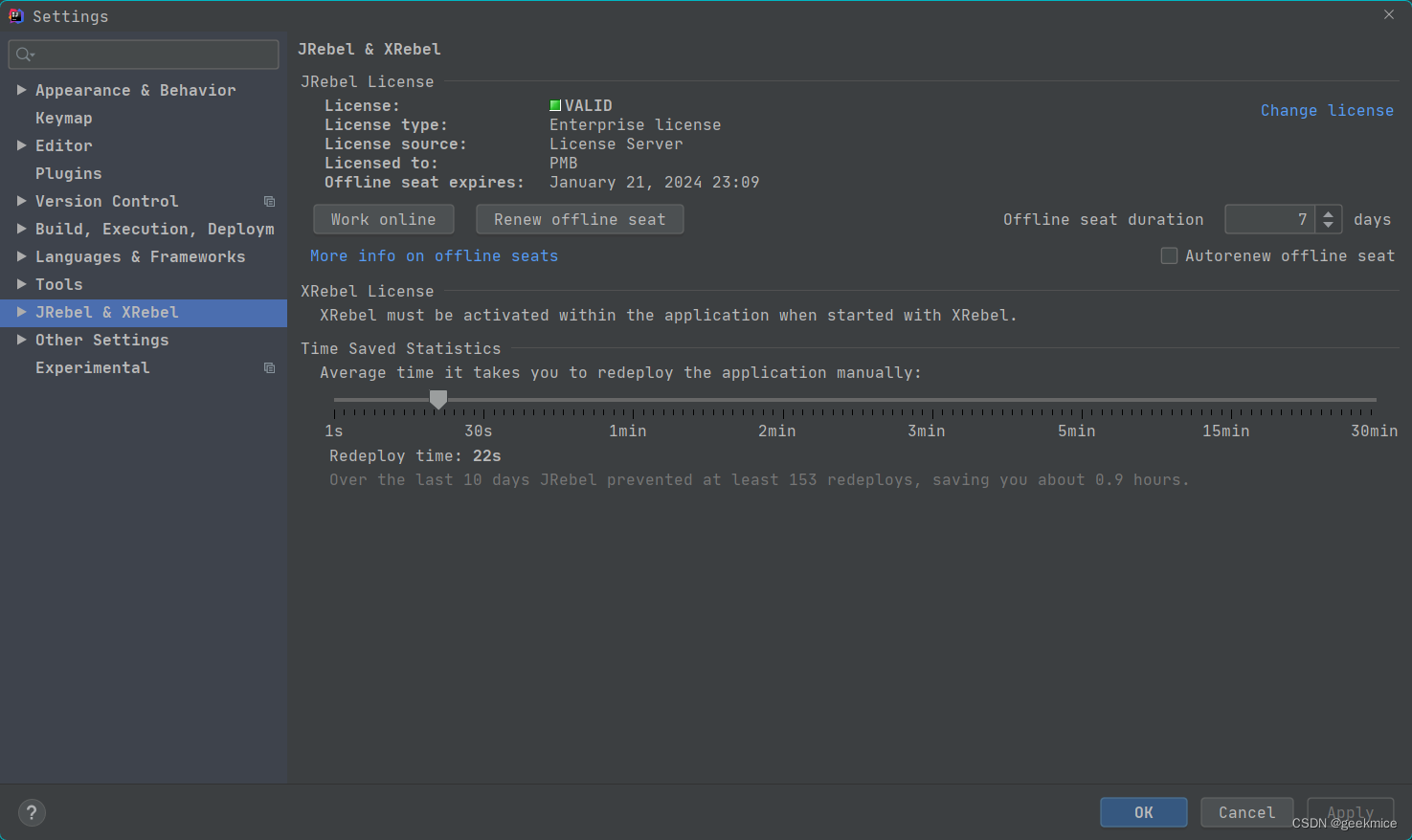Select Other Settings entry label

[x=102, y=340]
